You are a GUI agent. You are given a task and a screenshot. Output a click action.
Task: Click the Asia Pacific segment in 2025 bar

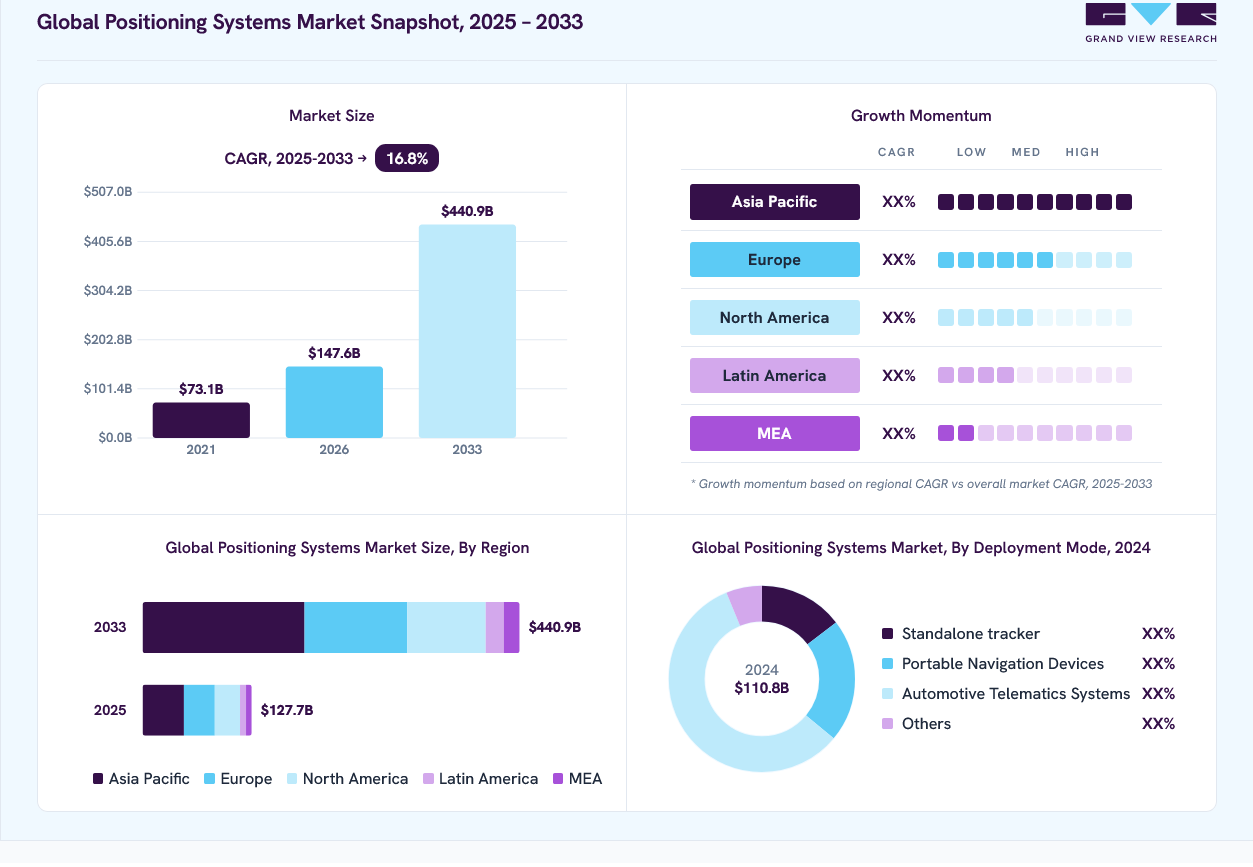163,710
